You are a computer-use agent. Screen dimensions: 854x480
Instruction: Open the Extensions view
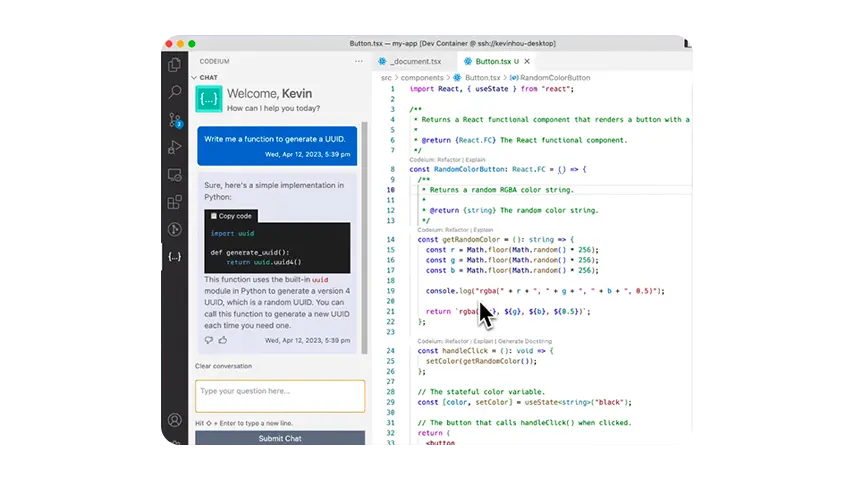pos(175,202)
